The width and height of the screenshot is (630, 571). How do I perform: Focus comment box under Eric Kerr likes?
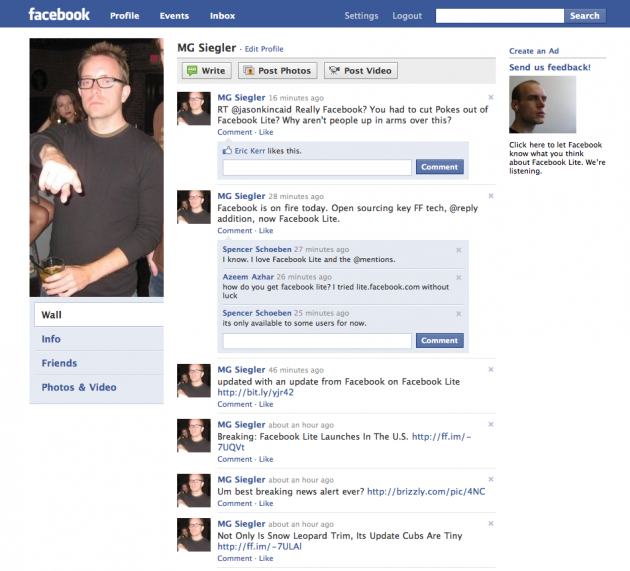(x=317, y=167)
